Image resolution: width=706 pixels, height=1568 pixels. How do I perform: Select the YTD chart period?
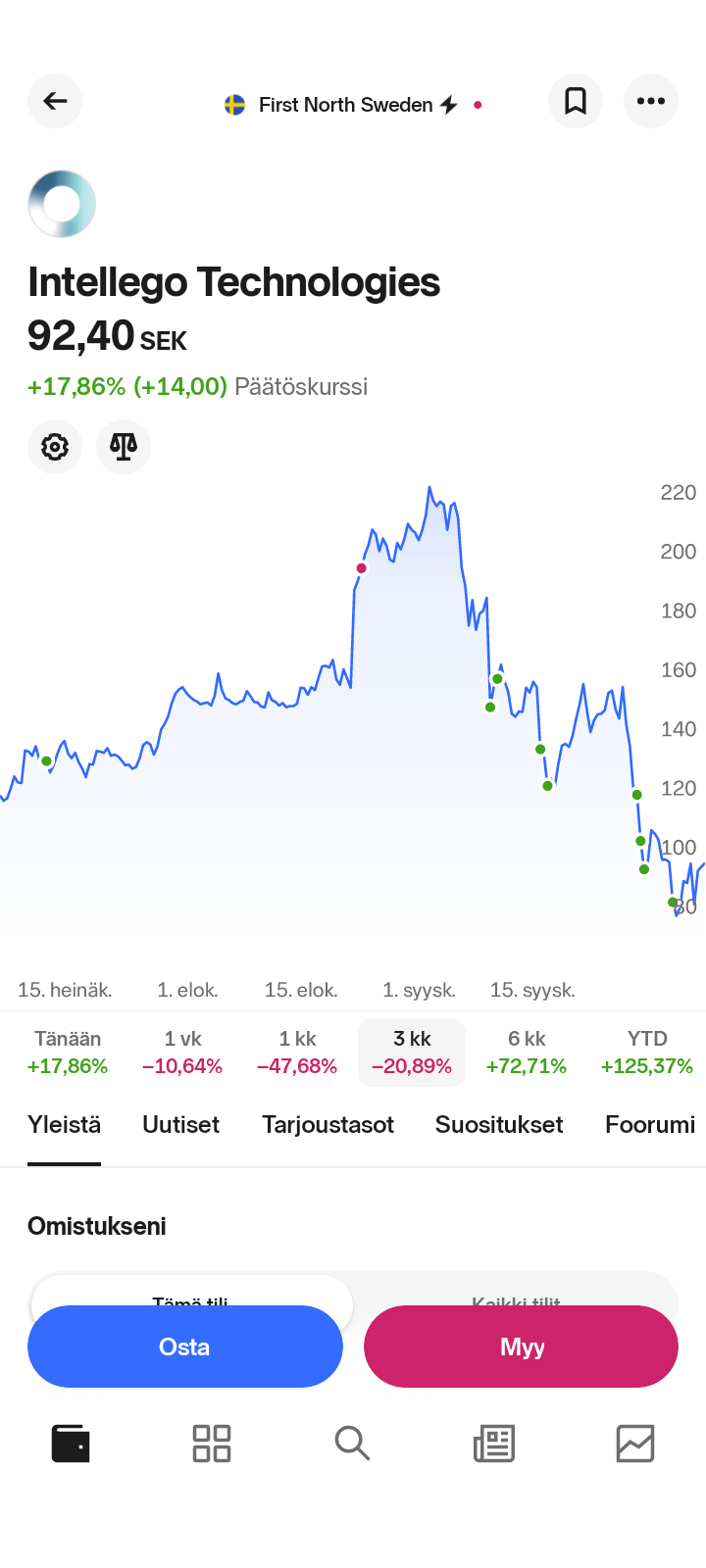(x=647, y=1053)
